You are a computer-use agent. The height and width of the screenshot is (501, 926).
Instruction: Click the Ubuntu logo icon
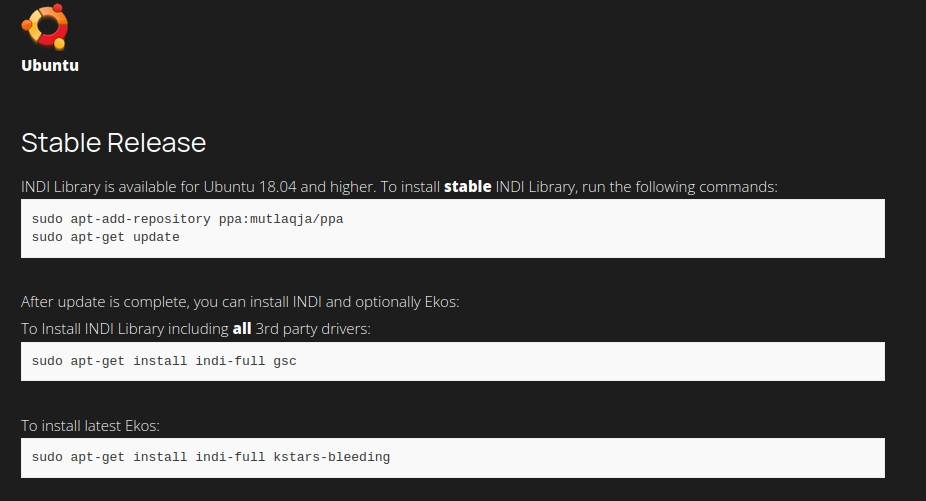click(x=45, y=26)
